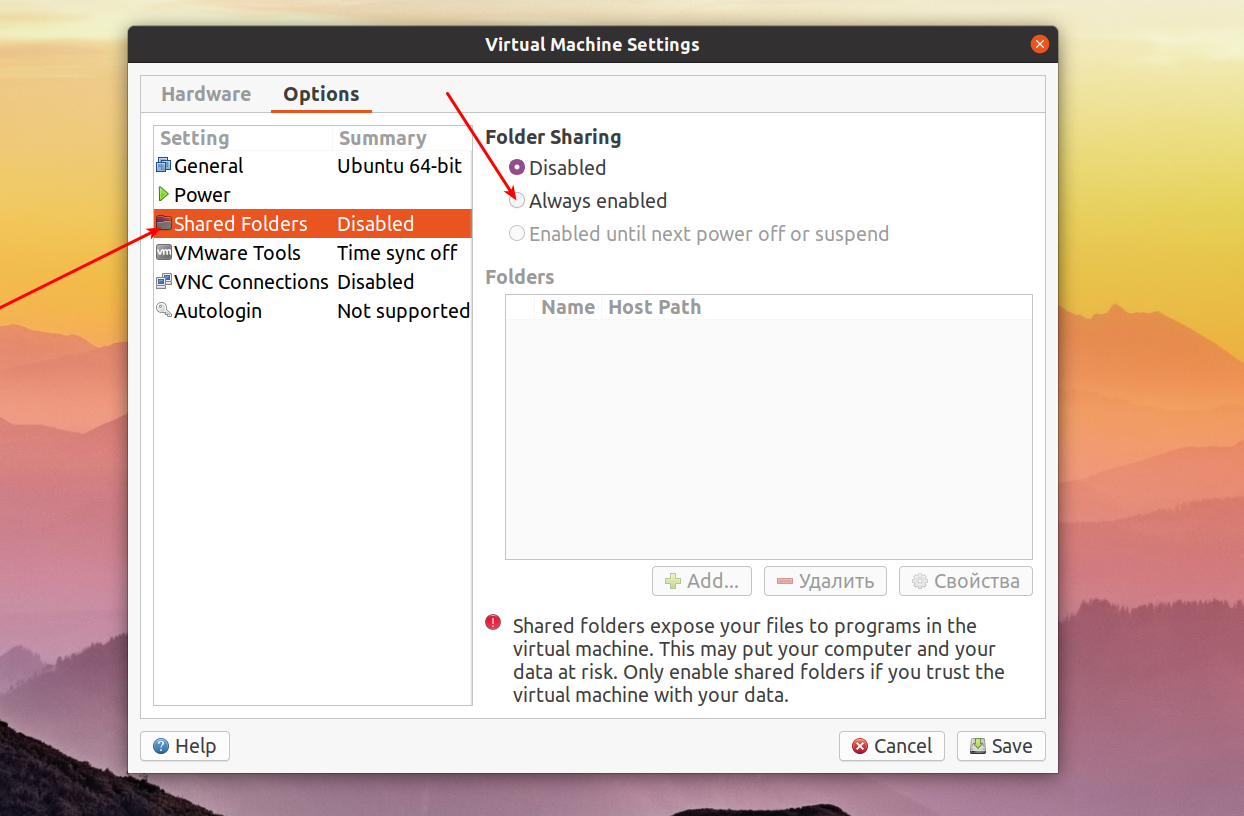Select the Disabled folder sharing radio button

click(516, 167)
